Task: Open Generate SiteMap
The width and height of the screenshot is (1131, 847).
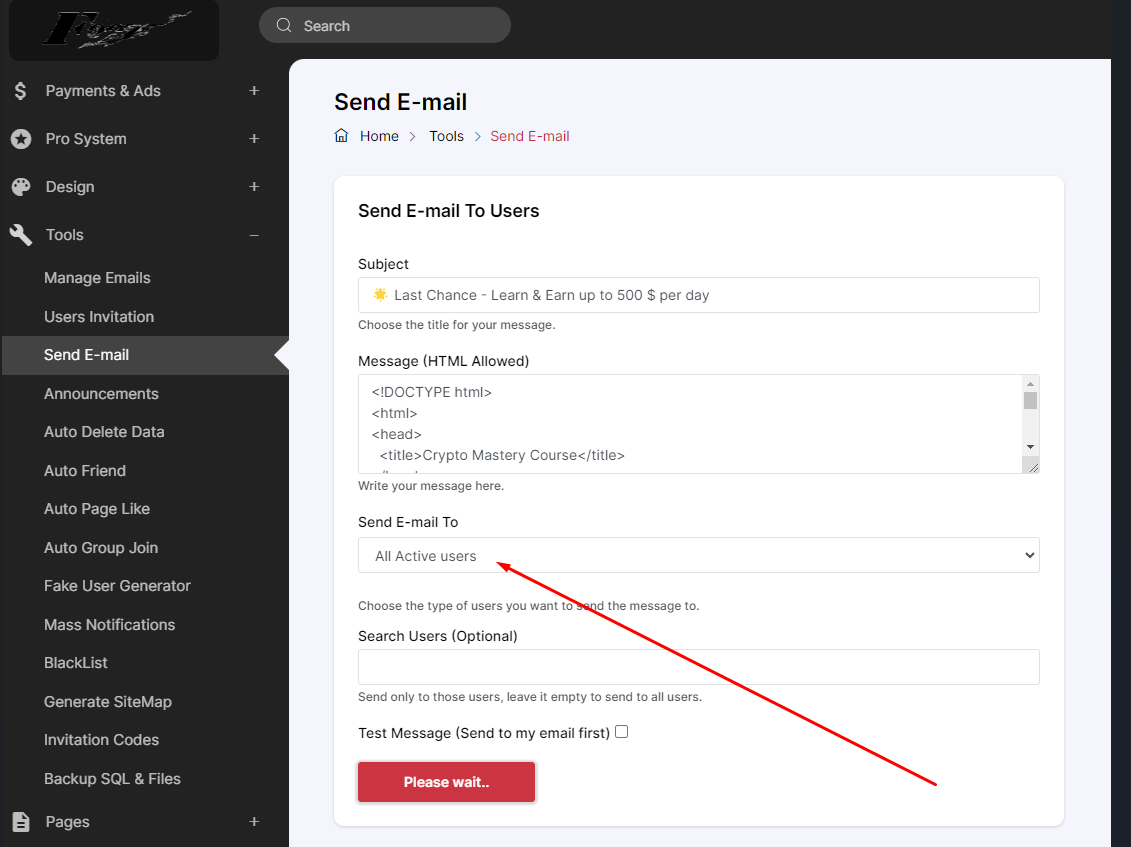Action: [x=107, y=701]
